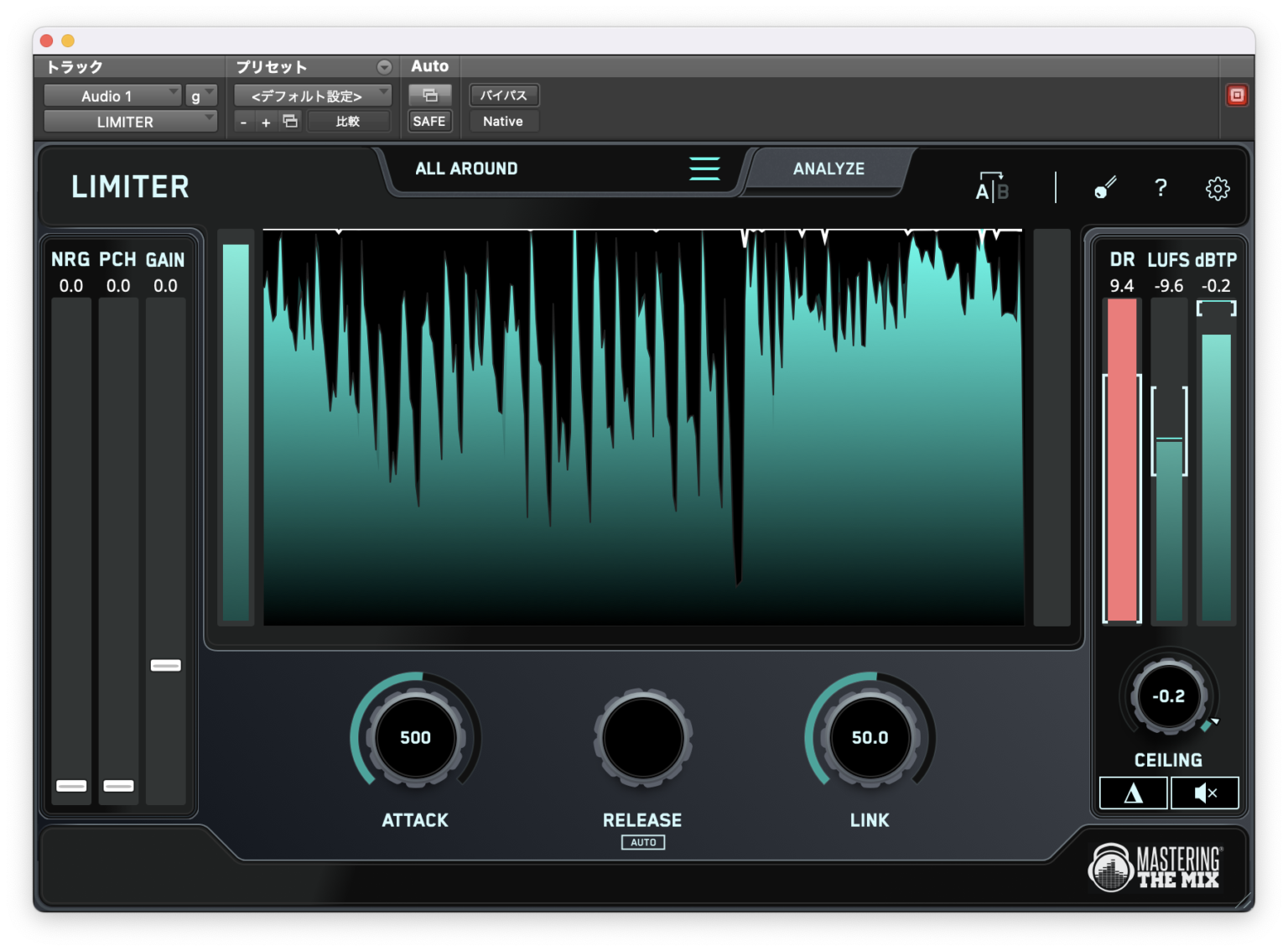
Task: Click the pin/key tool icon near the help icon
Action: coord(1104,188)
